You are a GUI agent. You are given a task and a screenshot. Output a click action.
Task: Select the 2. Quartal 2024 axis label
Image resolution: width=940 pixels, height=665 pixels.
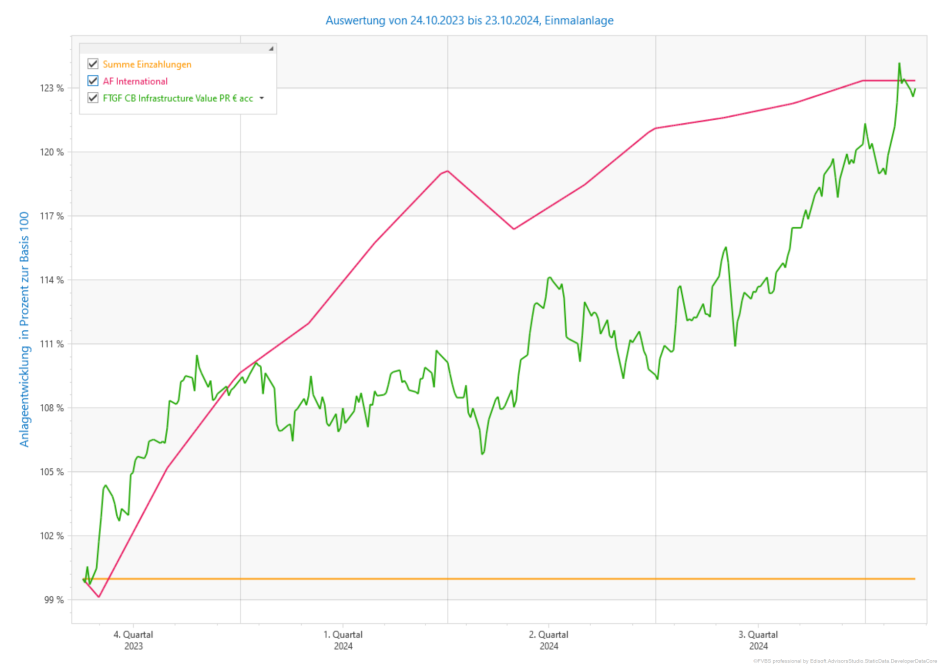click(549, 640)
